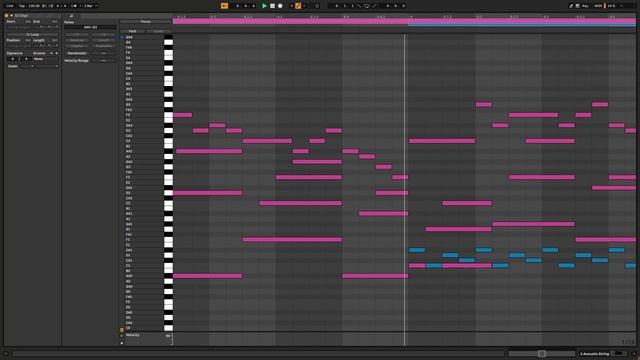
Task: Toggle the orange lane selector above Velocity
Action: (122, 329)
